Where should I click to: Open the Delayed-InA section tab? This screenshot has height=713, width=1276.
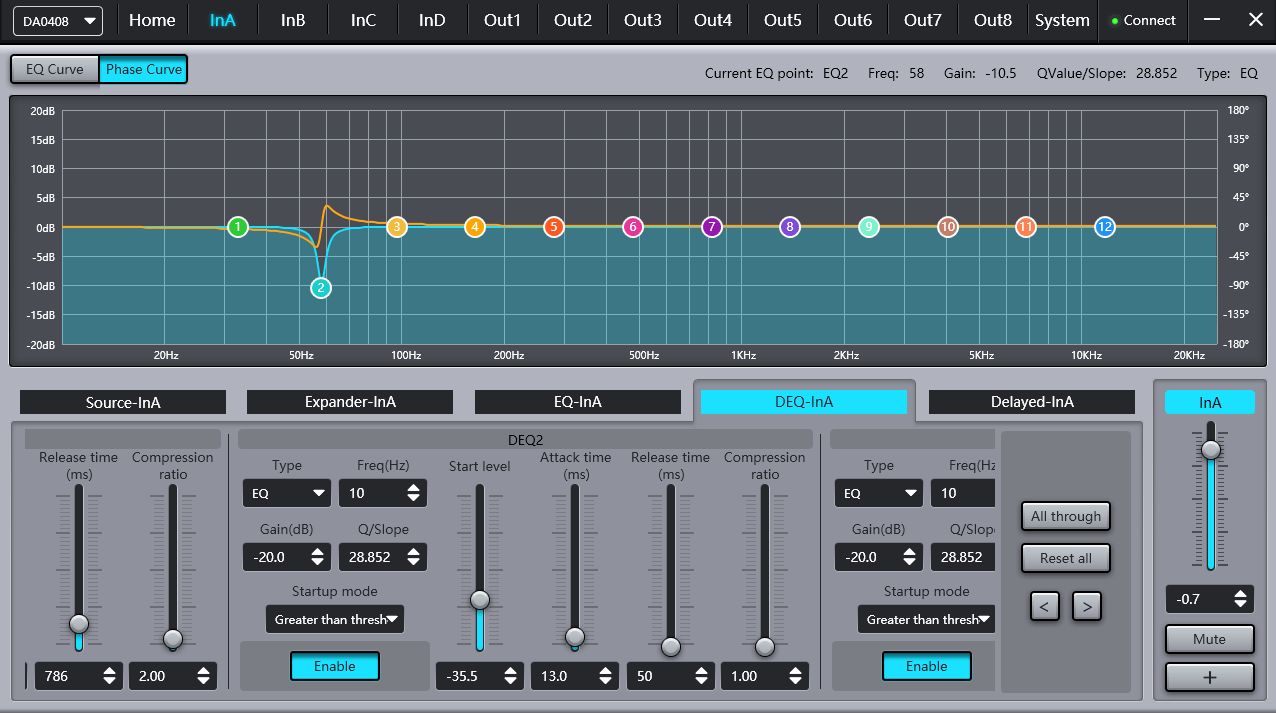tap(1032, 402)
